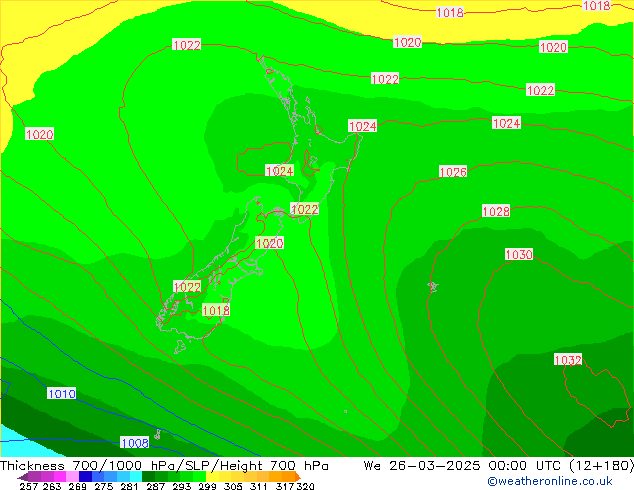The image size is (634, 490).
Task: Click the light pink legend swatch
Action: pos(72,477)
